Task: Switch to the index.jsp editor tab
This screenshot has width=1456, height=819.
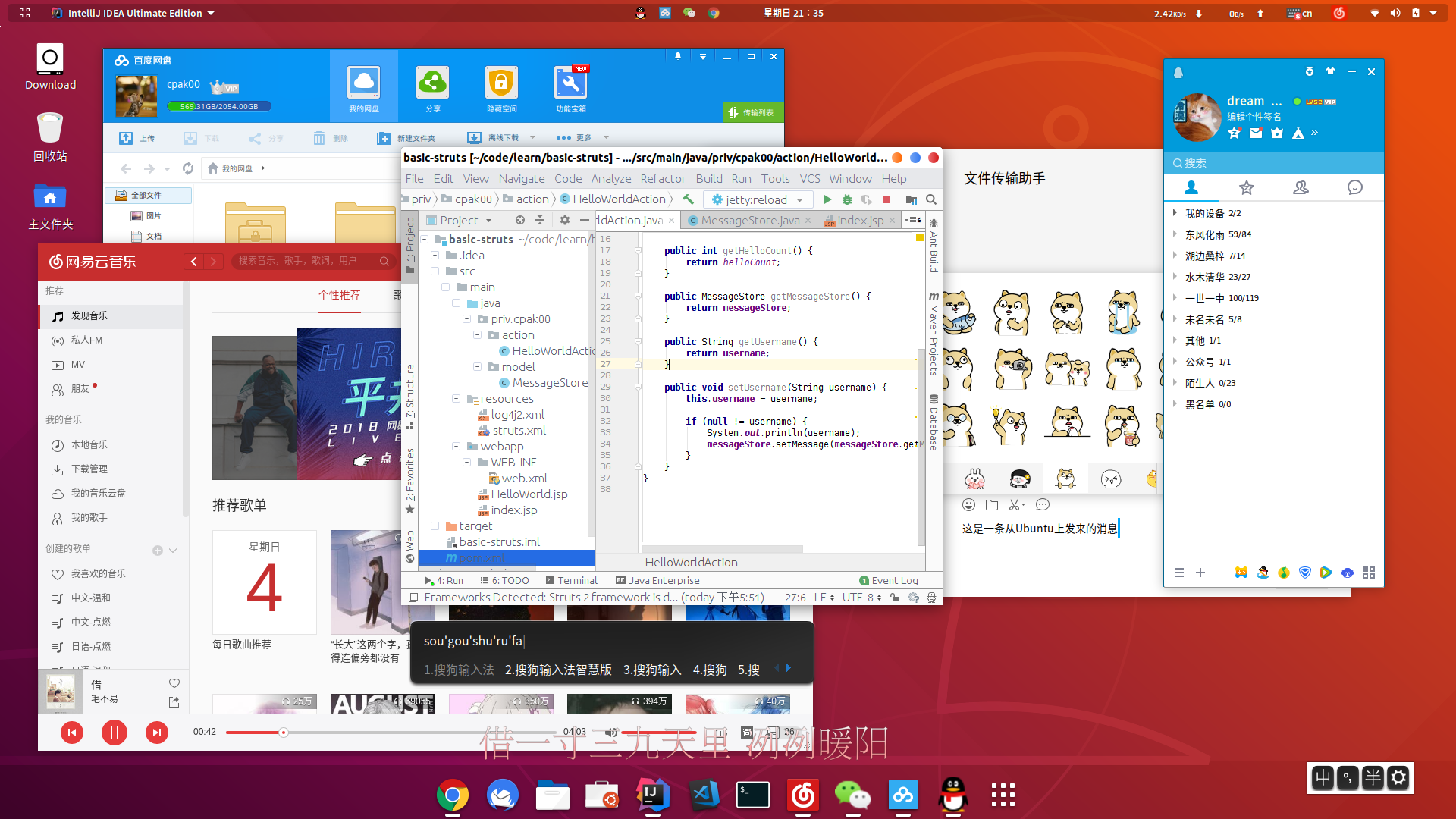Action: tap(859, 220)
